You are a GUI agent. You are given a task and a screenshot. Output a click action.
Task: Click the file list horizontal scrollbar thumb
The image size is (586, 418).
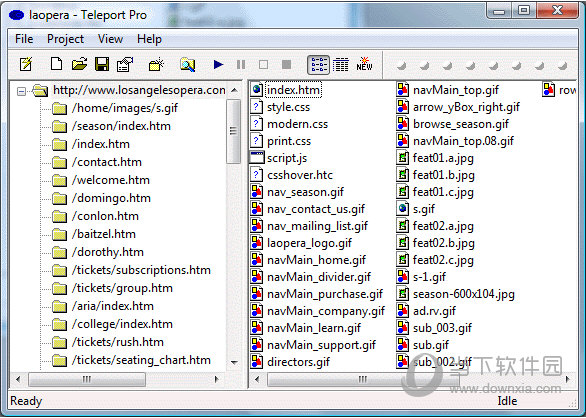363,379
